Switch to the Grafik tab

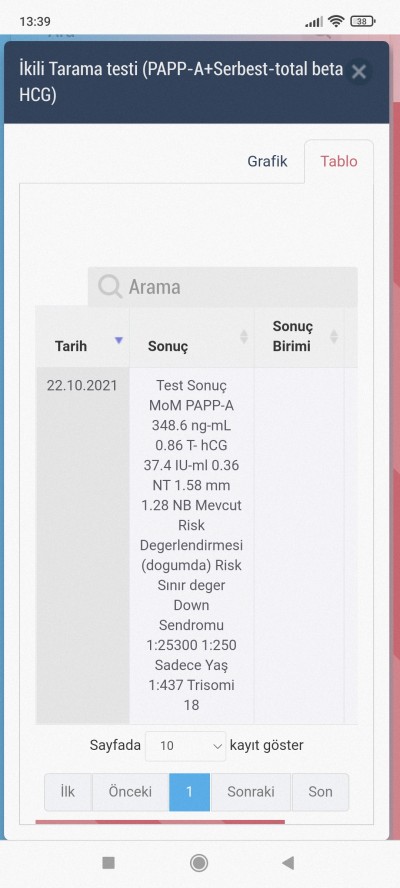(x=267, y=161)
